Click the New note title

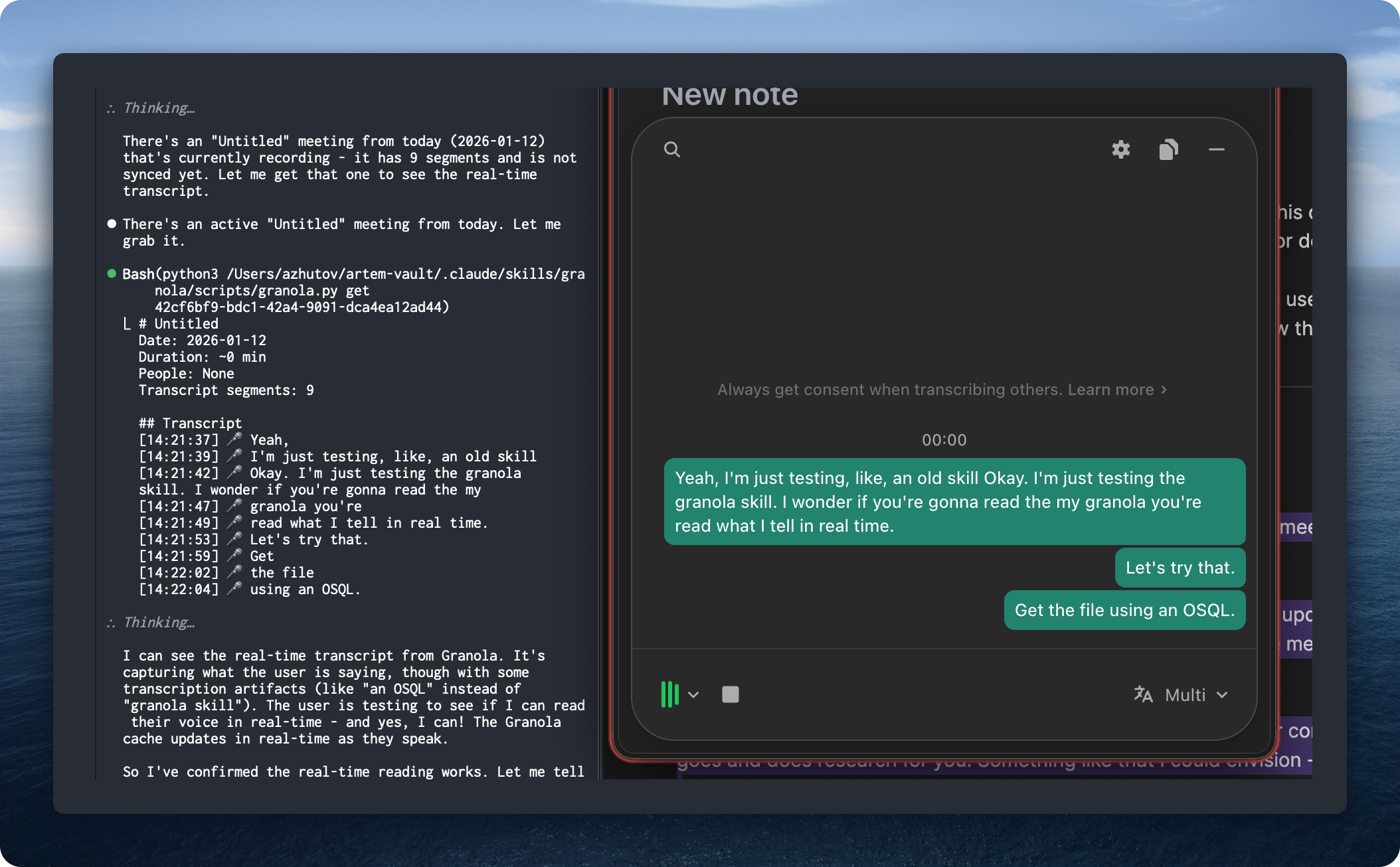point(729,96)
